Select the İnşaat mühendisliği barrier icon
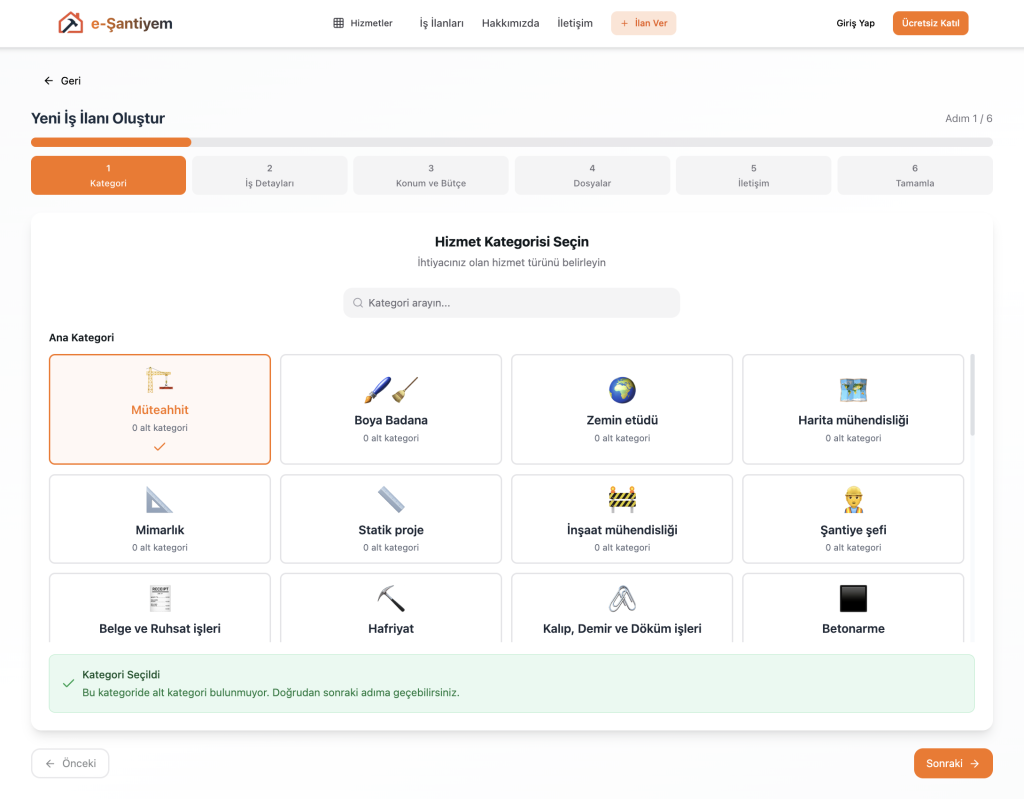 click(622, 499)
